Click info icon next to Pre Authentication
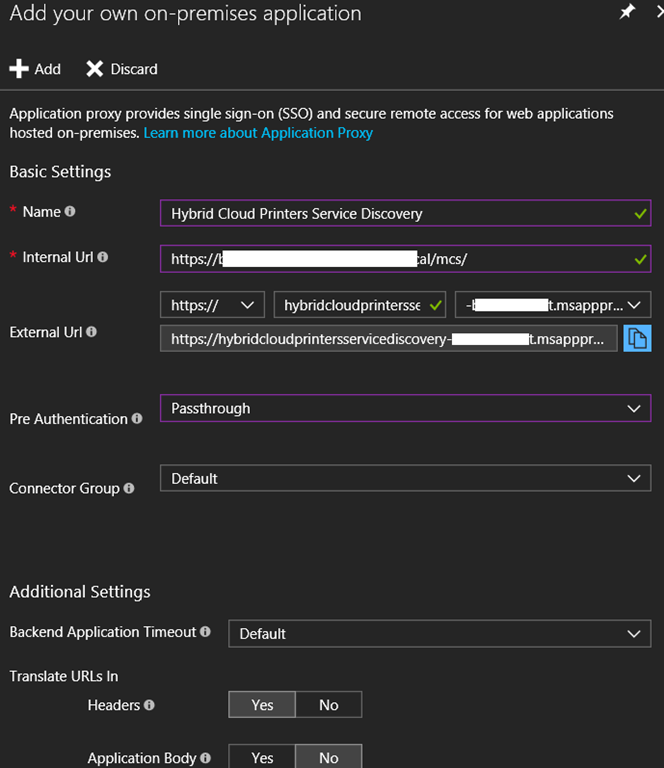The width and height of the screenshot is (664, 768). click(x=137, y=419)
